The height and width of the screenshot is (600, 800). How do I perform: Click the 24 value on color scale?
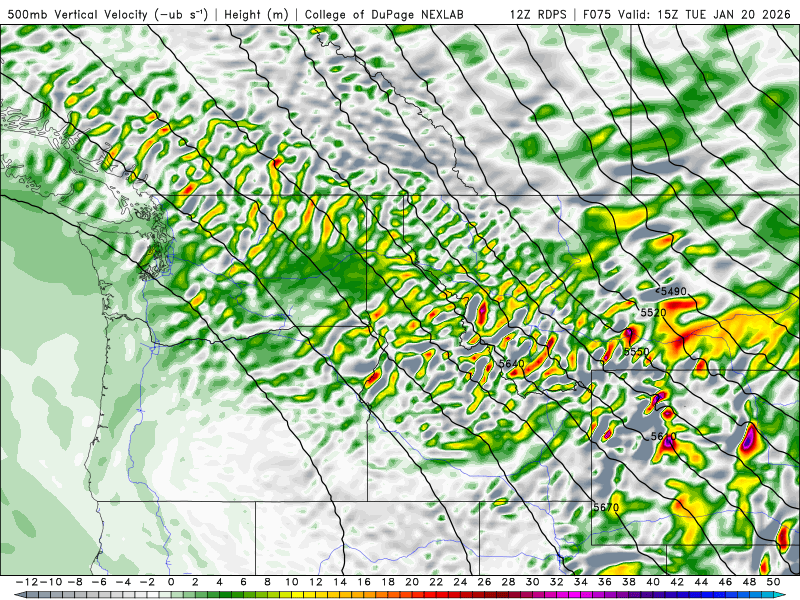[x=460, y=582]
